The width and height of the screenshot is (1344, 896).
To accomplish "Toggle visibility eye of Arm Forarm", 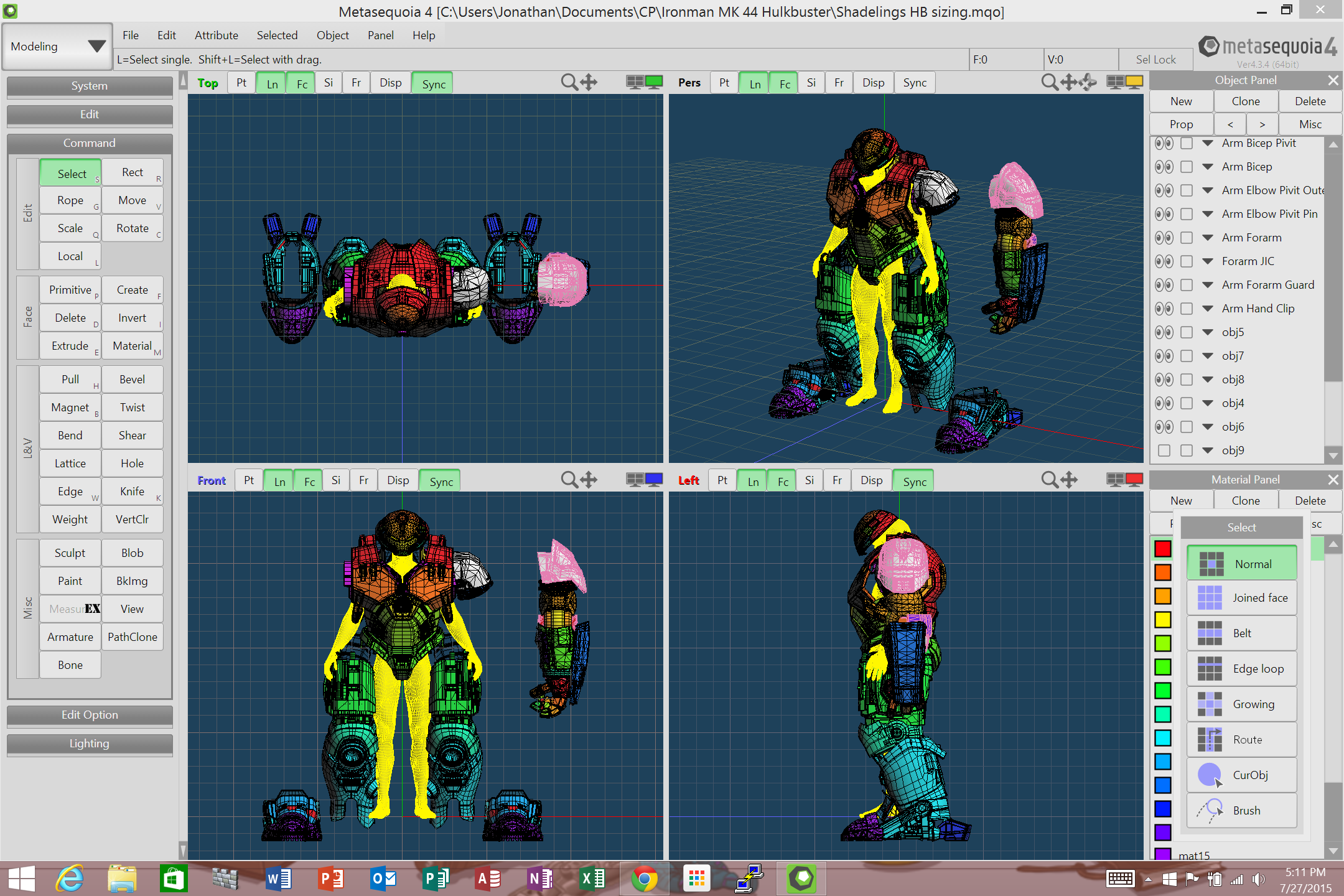I will coord(1164,238).
